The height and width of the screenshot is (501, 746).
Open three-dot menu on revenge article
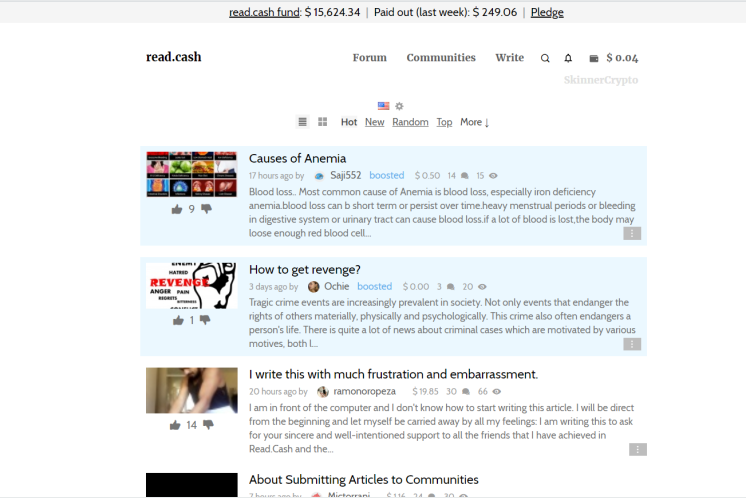point(632,344)
